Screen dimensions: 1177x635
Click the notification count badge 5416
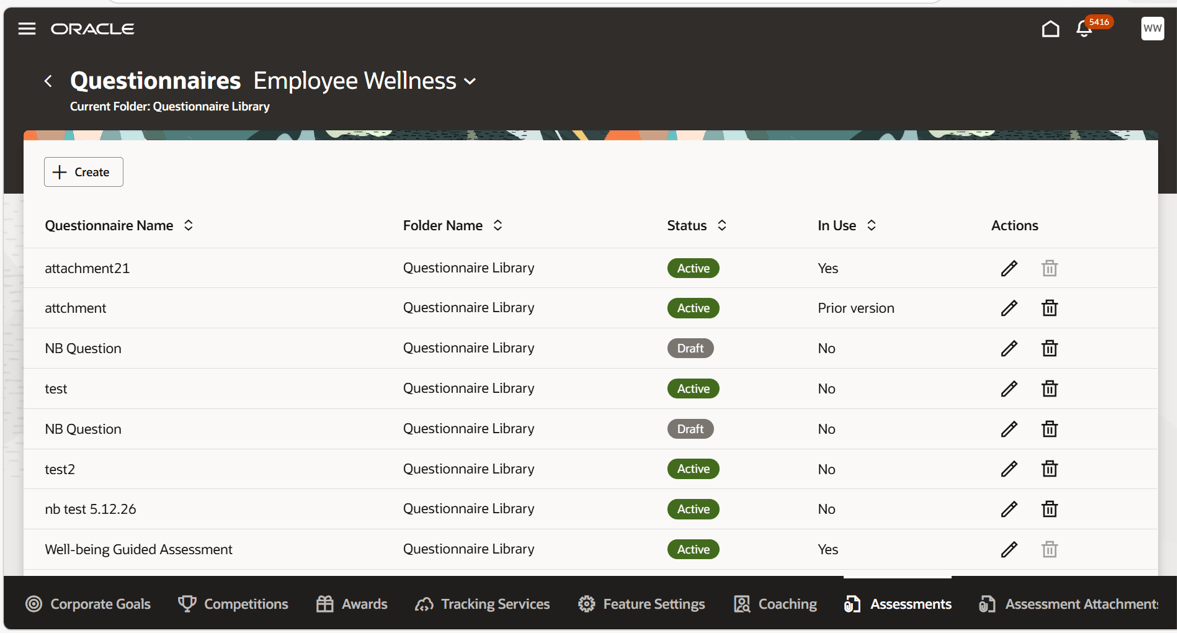point(1099,22)
